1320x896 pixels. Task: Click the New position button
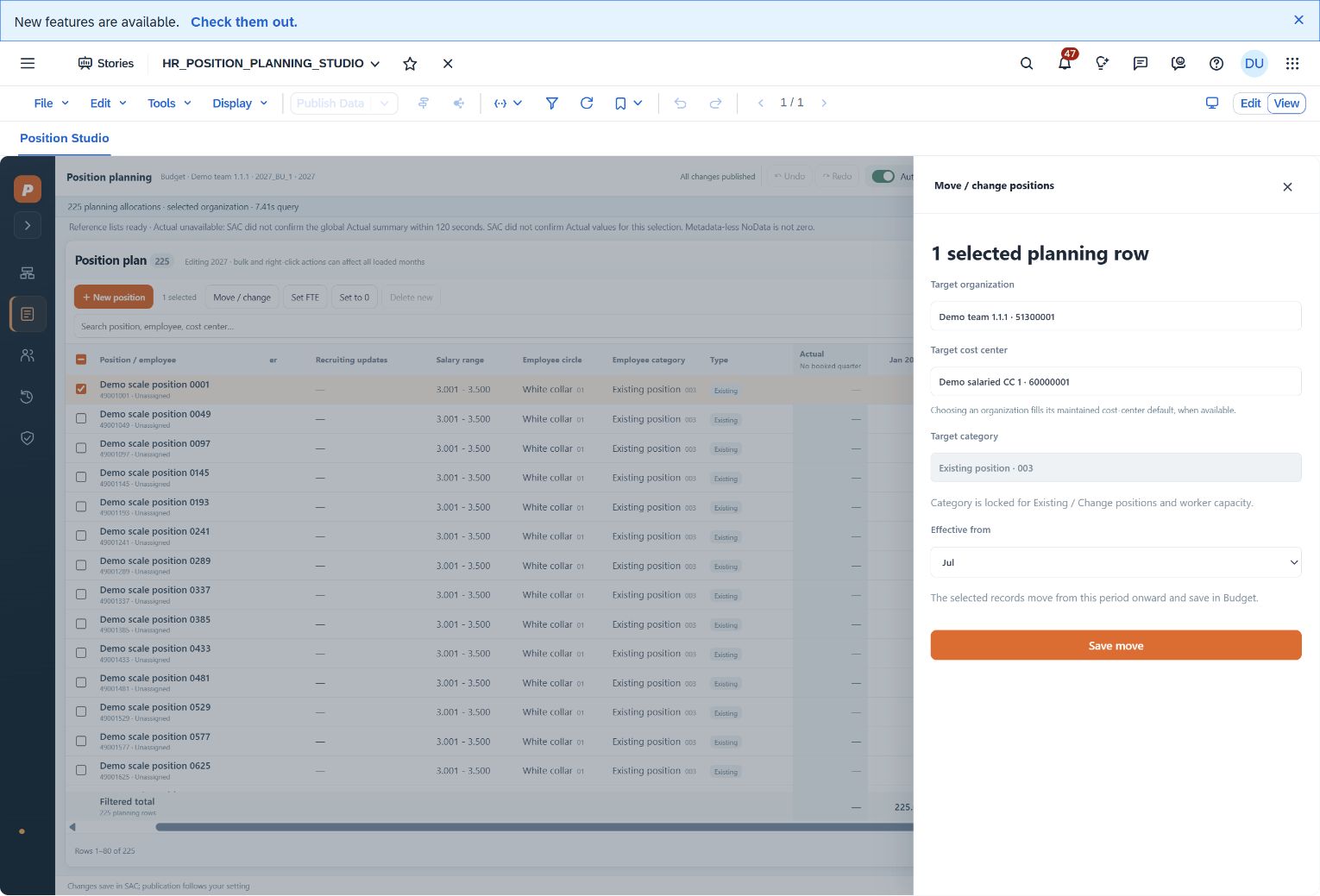114,298
